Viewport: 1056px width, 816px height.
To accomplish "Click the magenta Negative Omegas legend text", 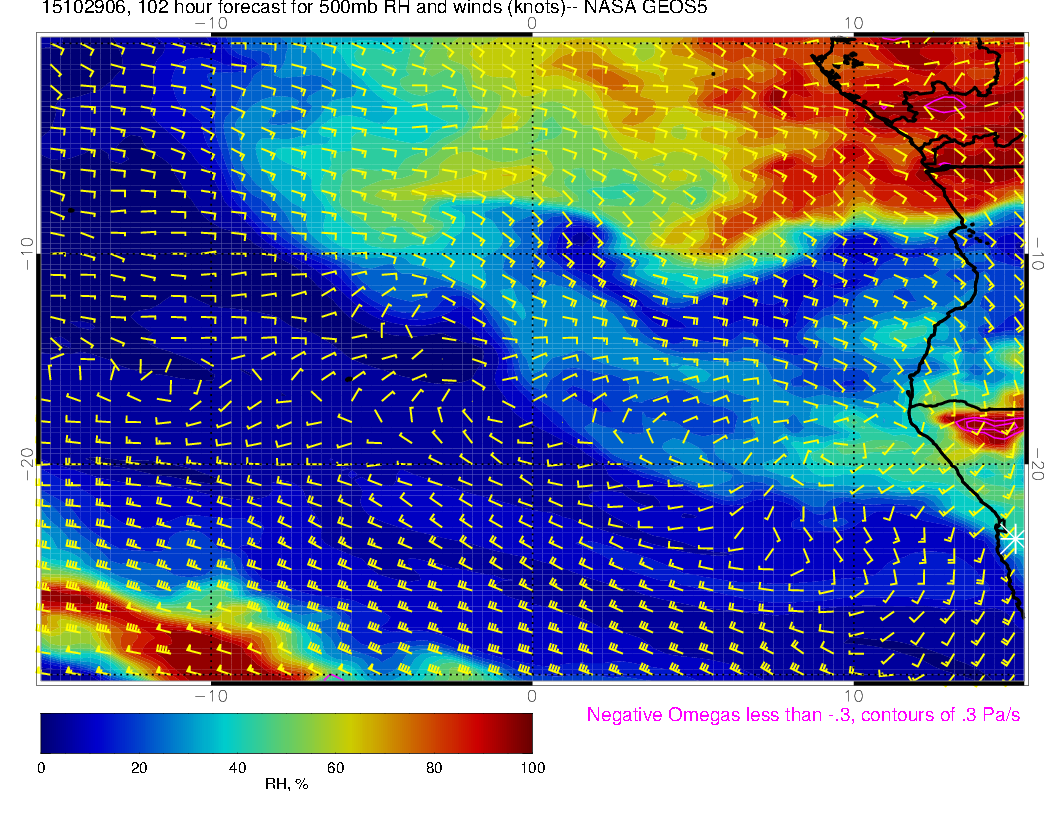I will [803, 715].
